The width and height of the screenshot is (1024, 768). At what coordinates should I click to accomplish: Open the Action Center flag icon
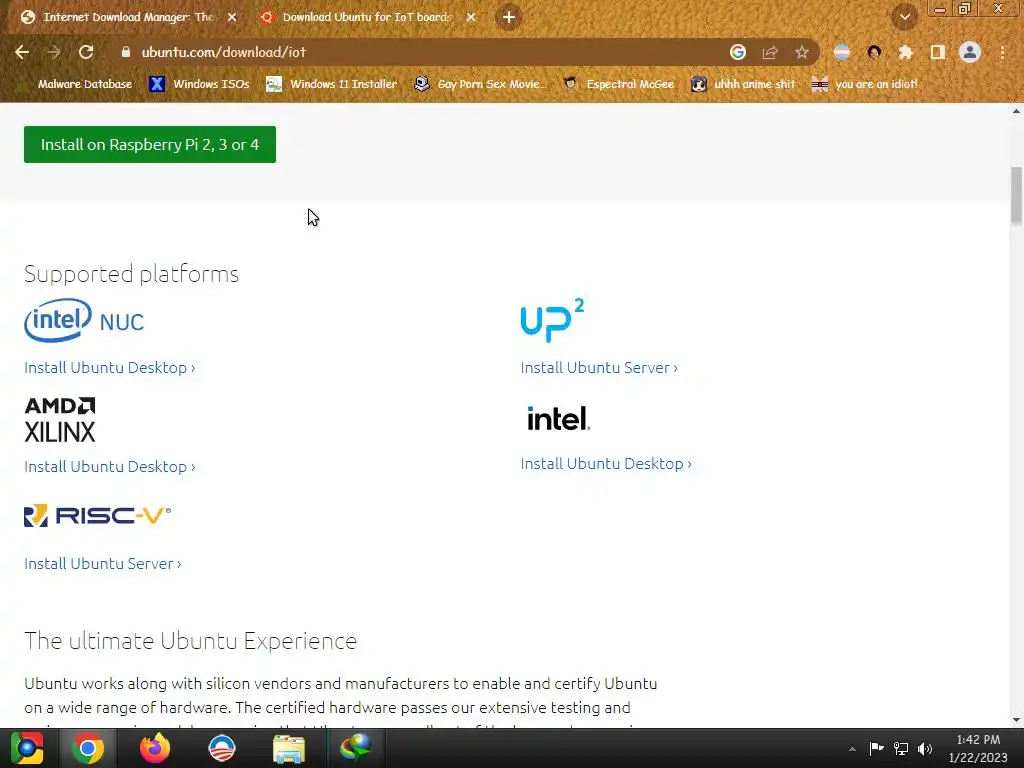(x=876, y=748)
